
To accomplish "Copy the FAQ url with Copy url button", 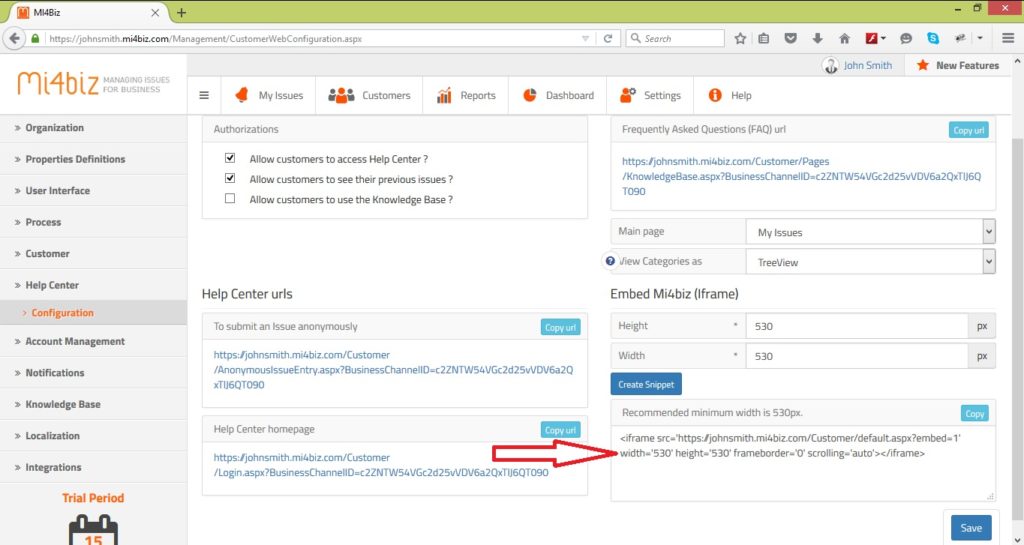I will [968, 130].
